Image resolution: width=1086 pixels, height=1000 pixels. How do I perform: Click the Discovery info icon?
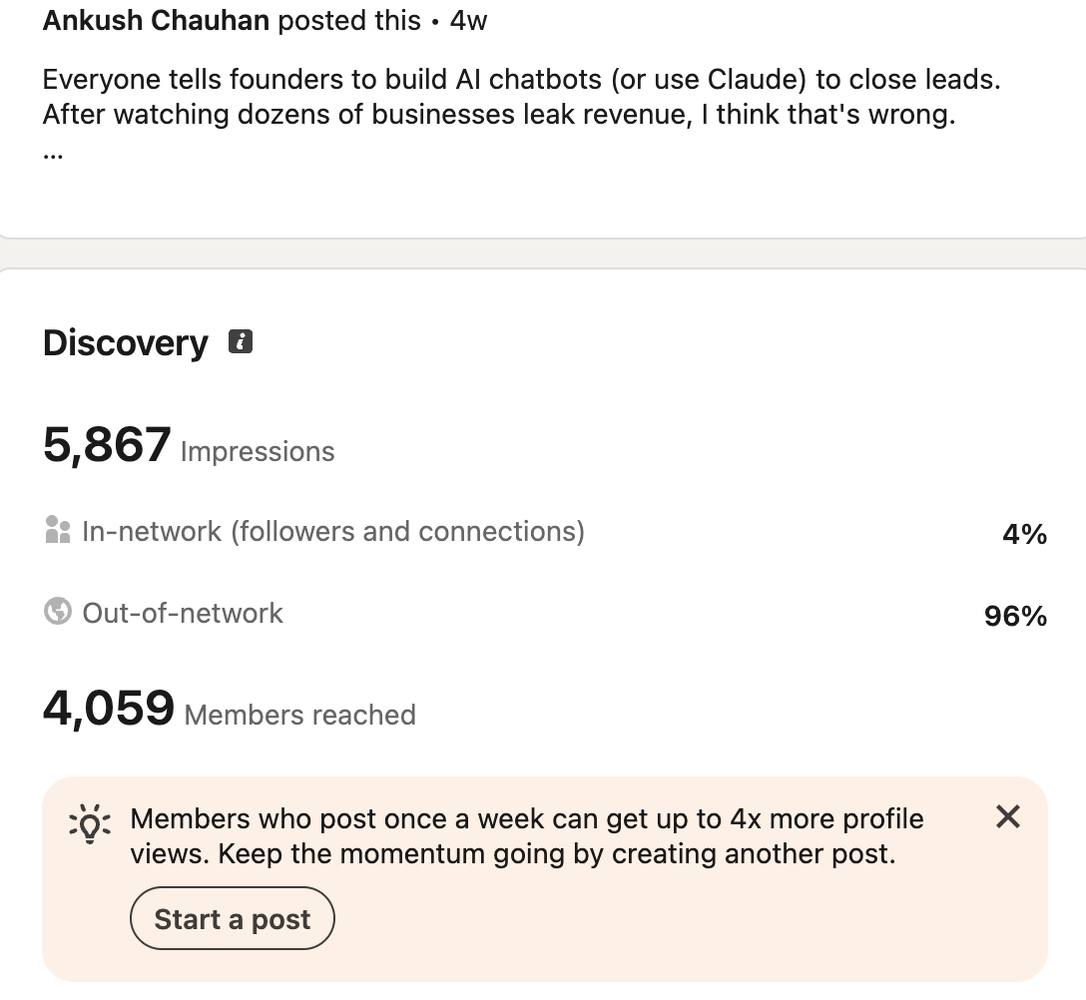coord(240,341)
